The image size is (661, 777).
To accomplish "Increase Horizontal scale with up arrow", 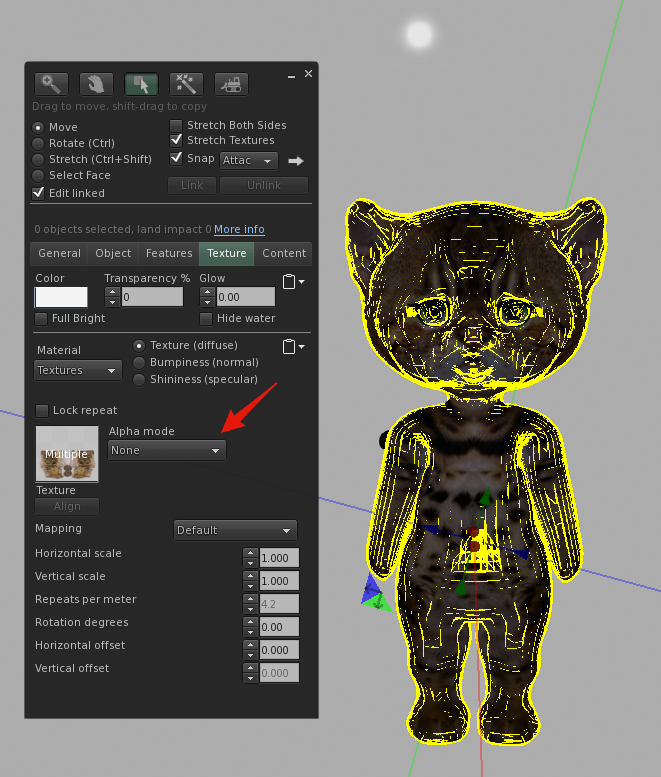I will pos(250,553).
